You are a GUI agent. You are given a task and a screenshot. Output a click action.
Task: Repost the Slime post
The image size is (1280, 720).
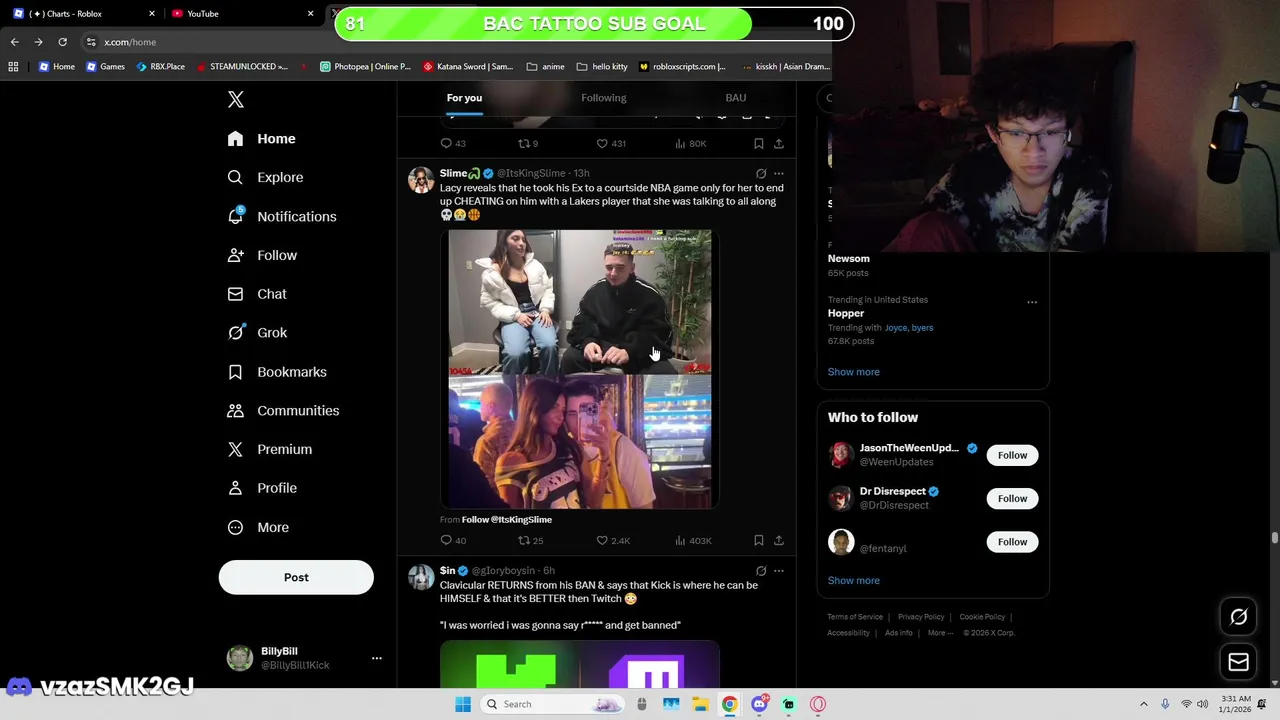coord(530,540)
